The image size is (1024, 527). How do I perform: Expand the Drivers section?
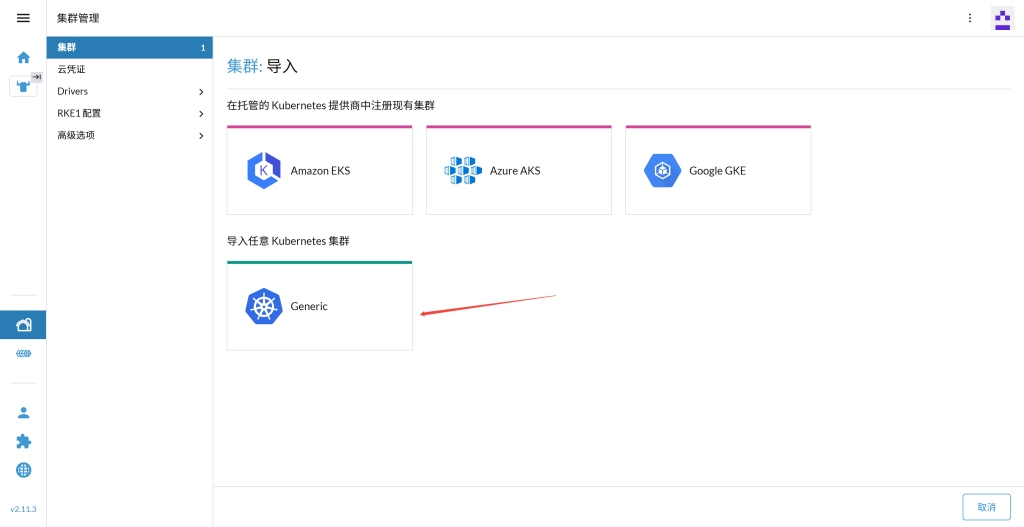coord(130,91)
